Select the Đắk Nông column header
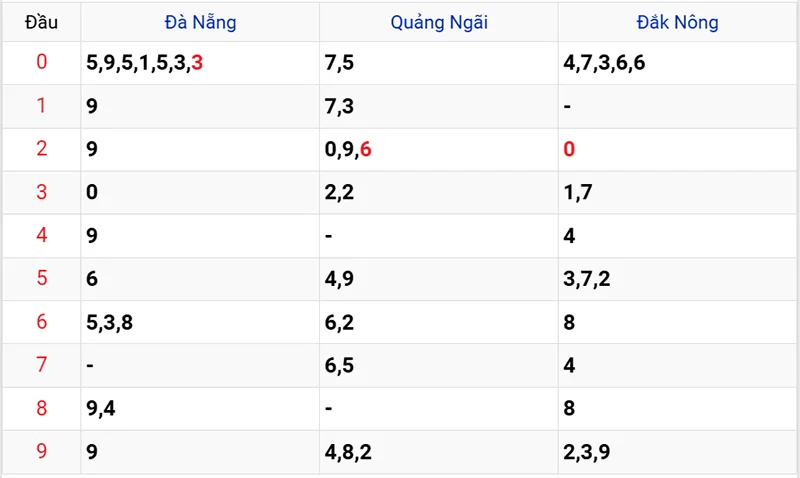Viewport: 800px width, 478px height. point(677,22)
